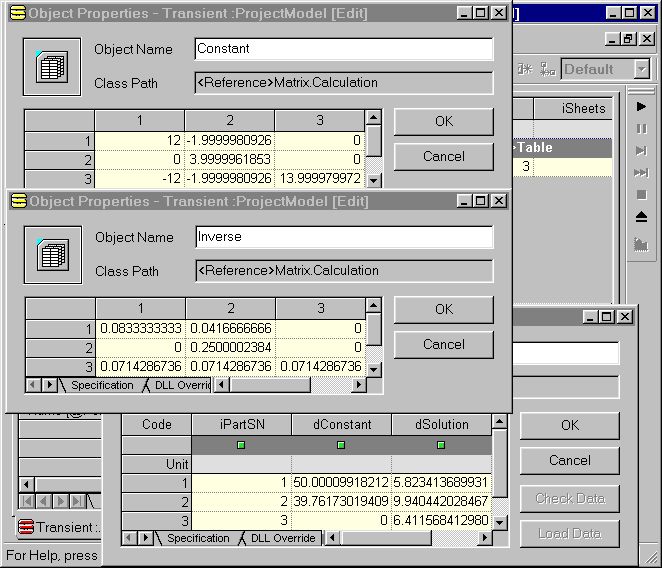Toggle the green indicator under iPartSN column
This screenshot has width=662, height=568.
coord(241,444)
